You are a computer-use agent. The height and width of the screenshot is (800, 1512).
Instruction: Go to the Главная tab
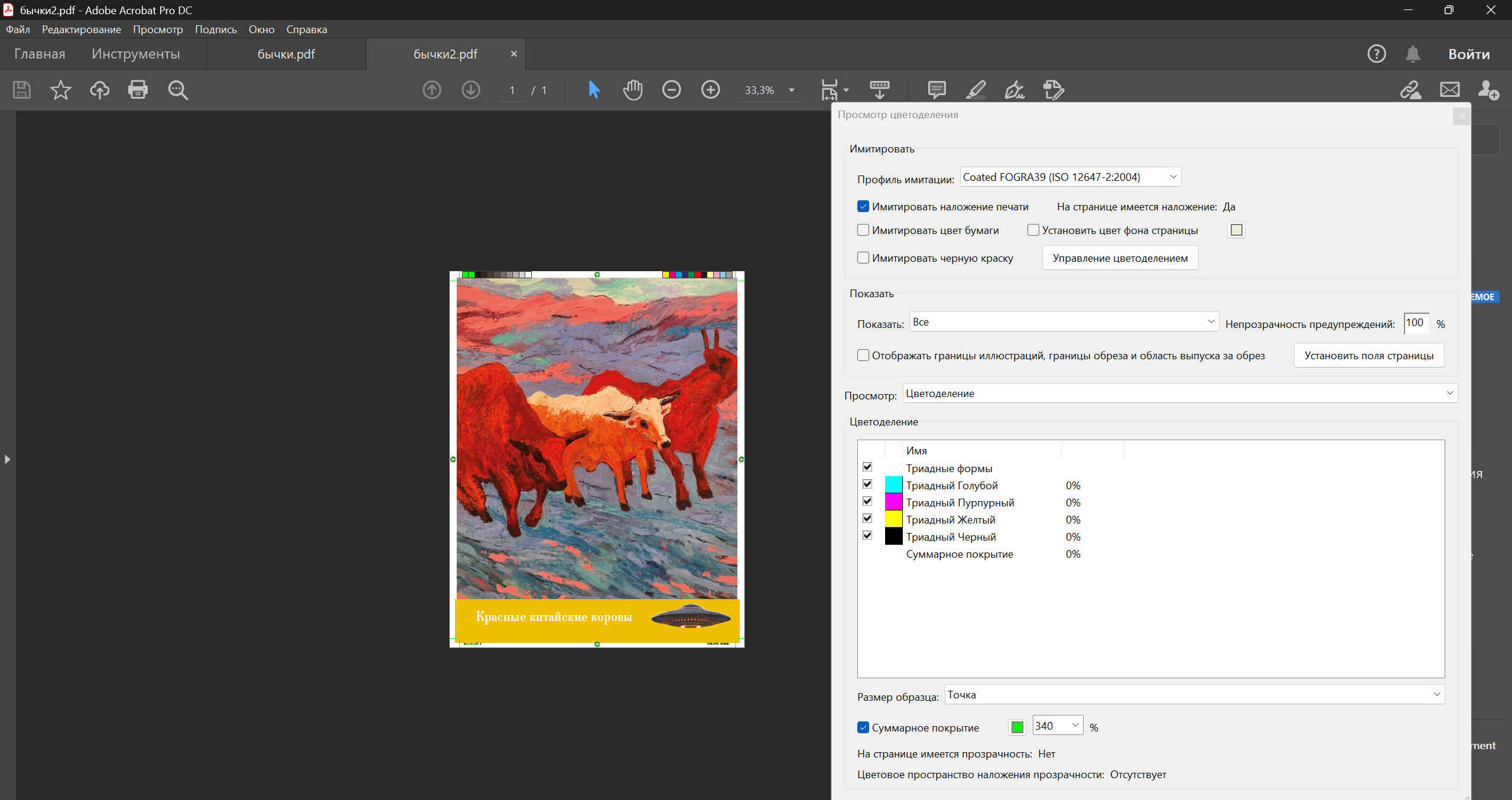coord(40,54)
